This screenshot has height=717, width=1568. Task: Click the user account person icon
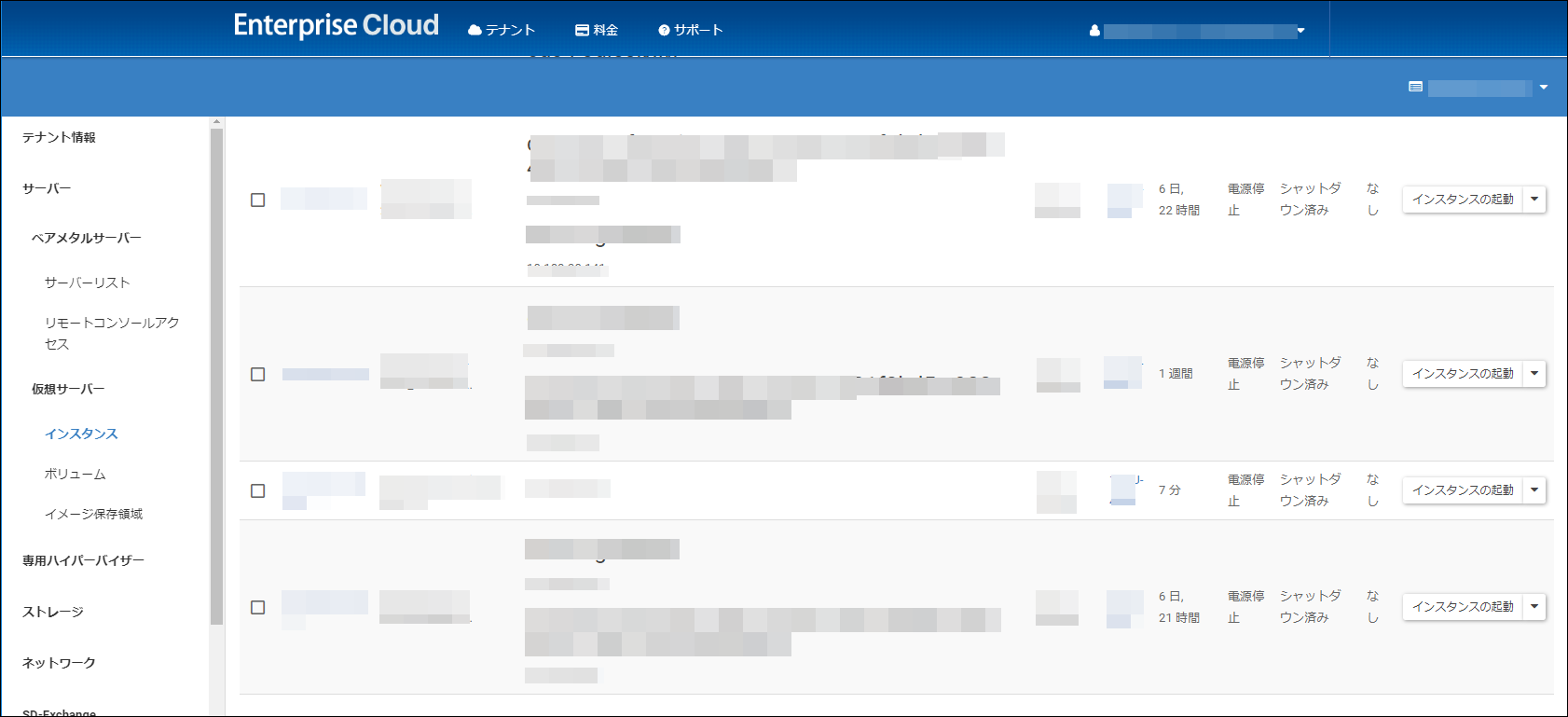(1094, 31)
